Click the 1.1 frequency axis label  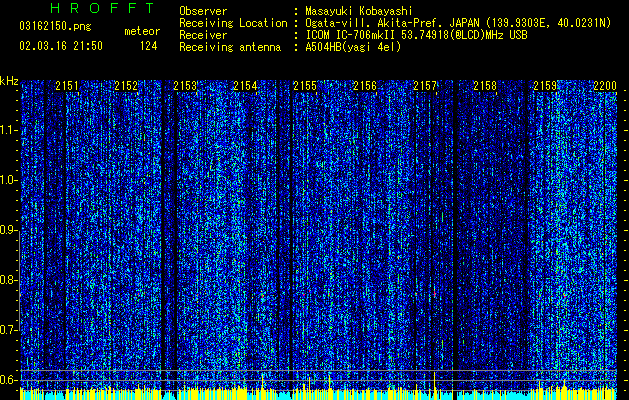(x=8, y=130)
